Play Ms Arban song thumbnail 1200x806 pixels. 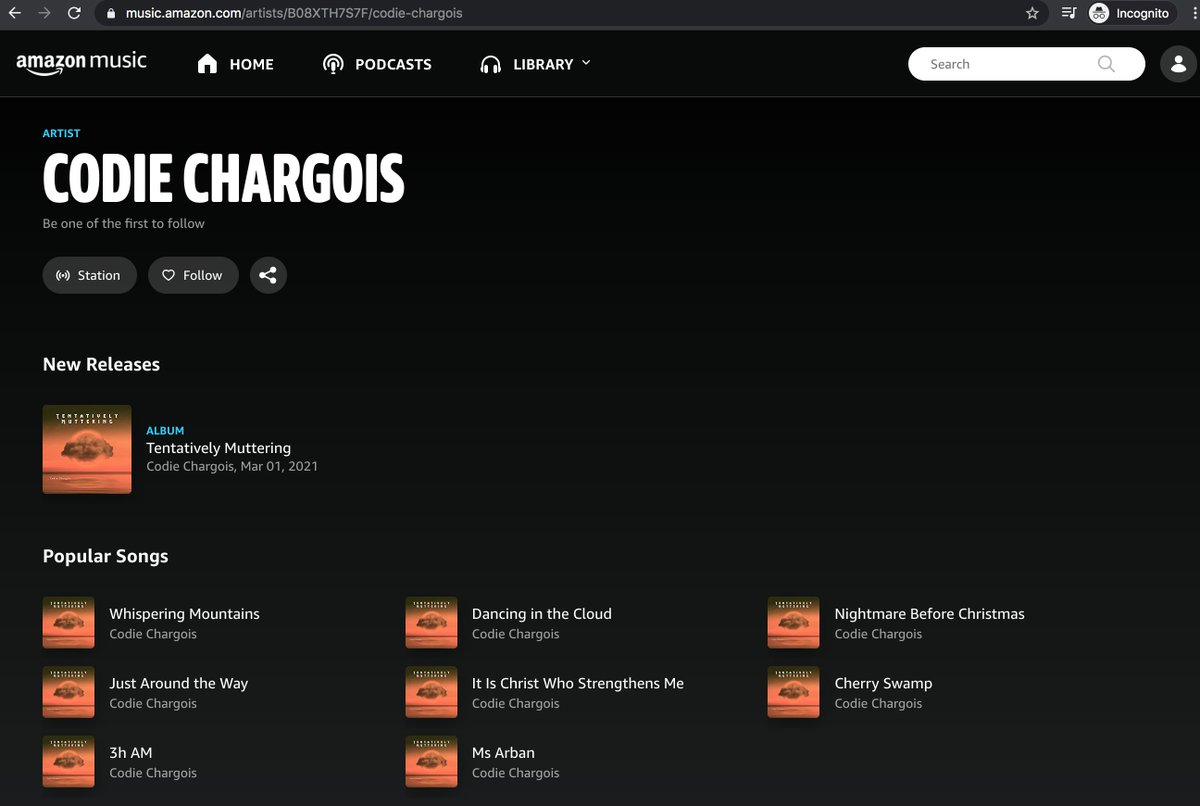click(431, 761)
